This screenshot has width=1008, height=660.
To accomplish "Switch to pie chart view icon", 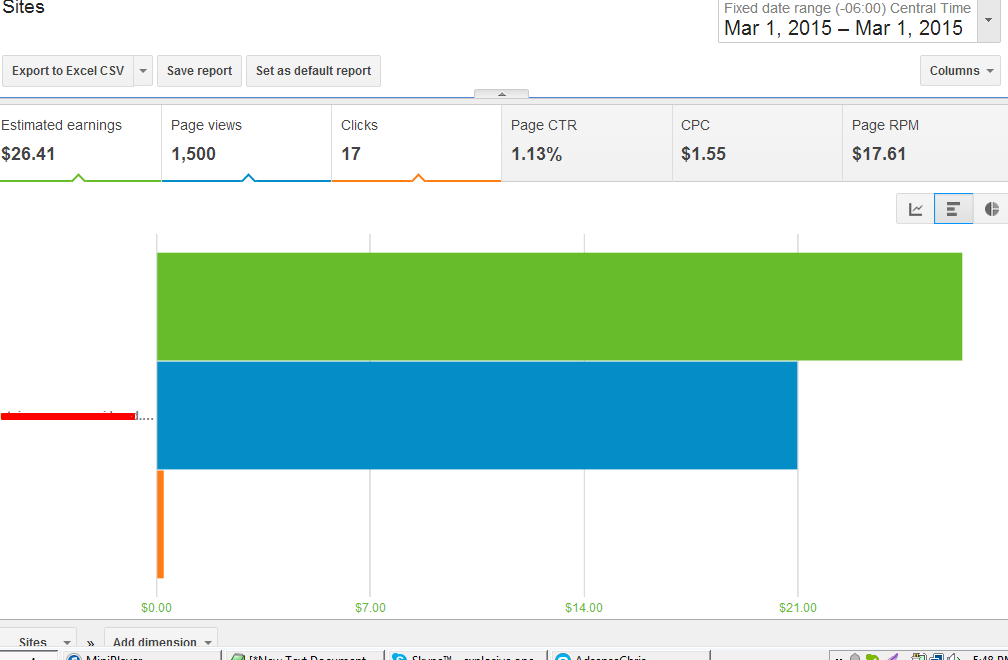I will pyautogui.click(x=991, y=209).
